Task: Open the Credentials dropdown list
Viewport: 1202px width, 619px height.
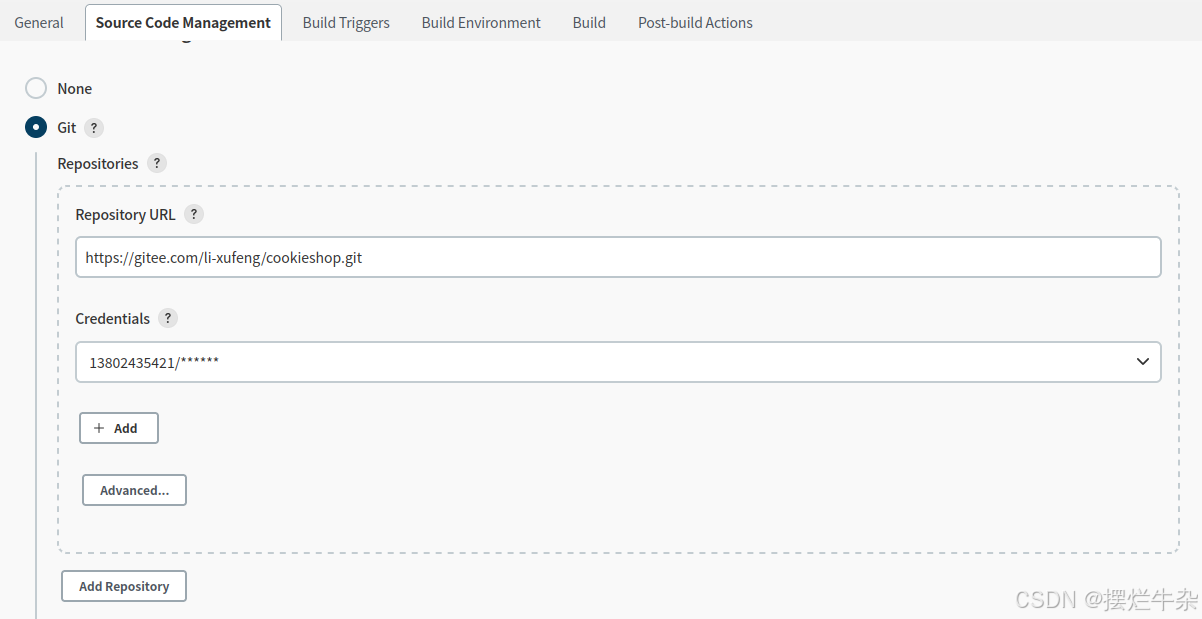Action: tap(618, 362)
